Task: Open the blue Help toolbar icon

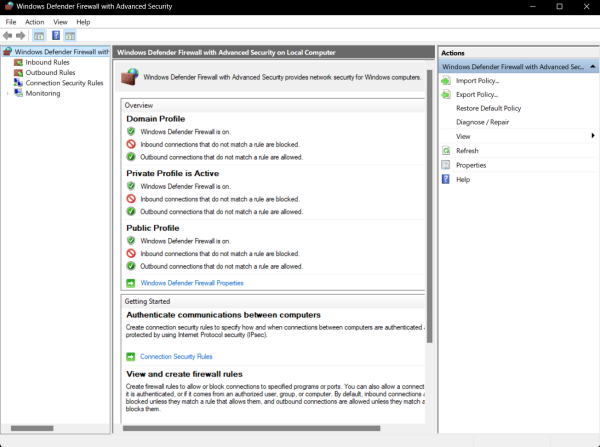Action: [56, 36]
